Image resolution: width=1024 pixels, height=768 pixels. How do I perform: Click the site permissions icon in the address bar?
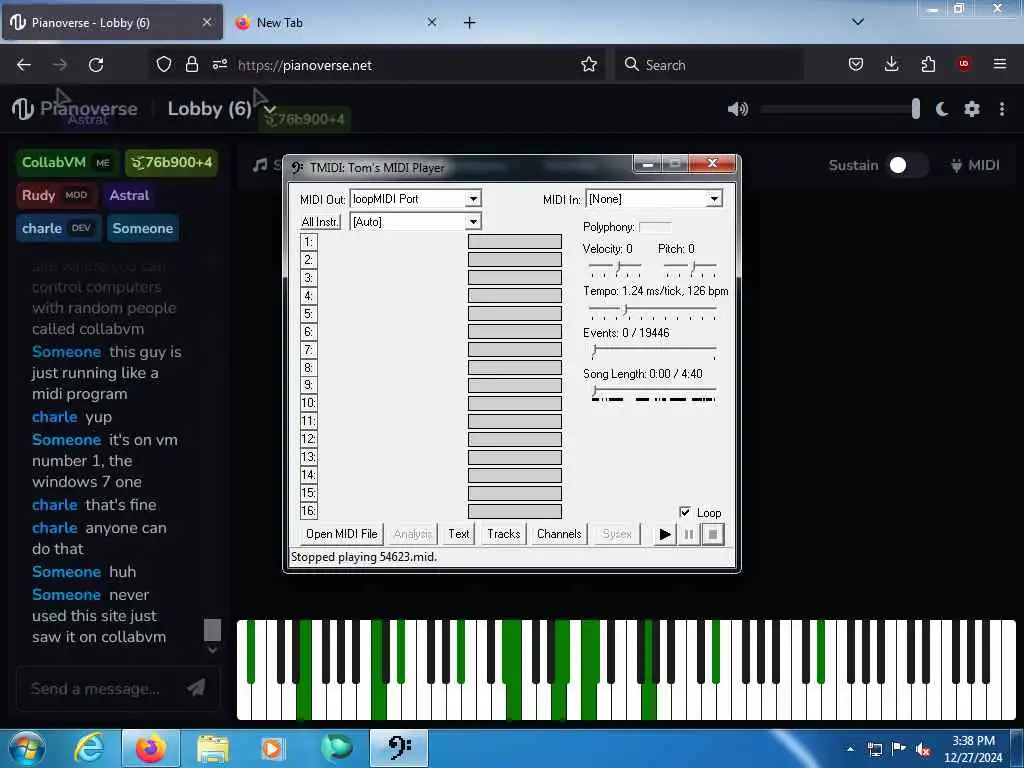coord(220,64)
